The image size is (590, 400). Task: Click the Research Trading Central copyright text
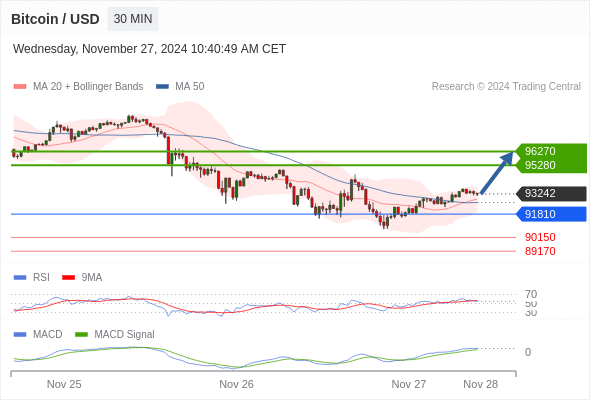tap(506, 87)
